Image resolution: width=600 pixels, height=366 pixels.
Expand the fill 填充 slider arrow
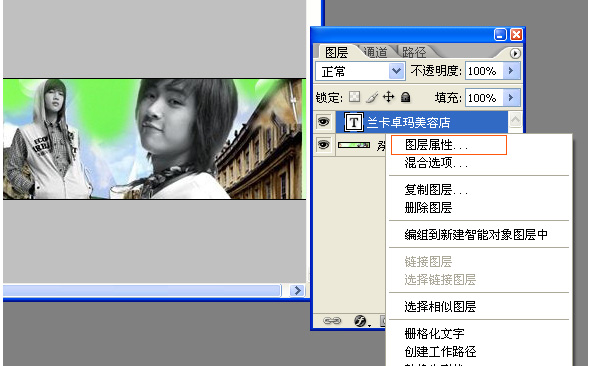click(x=511, y=98)
